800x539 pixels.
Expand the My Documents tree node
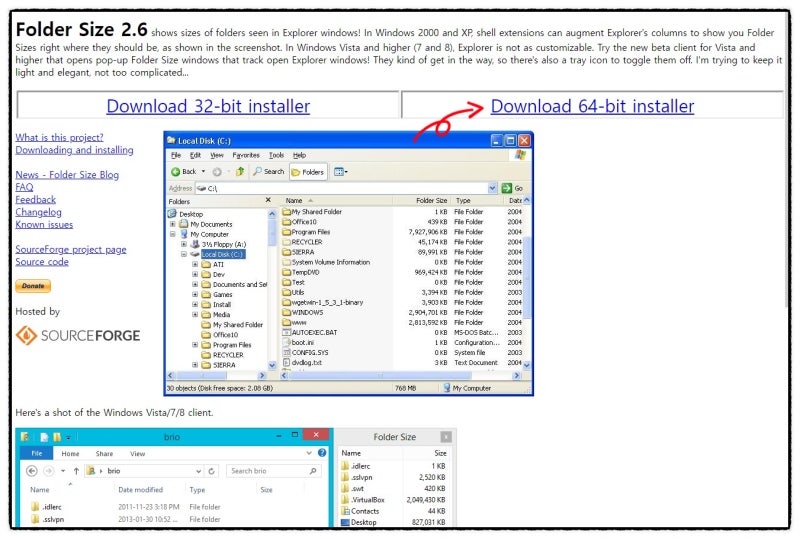pos(172,224)
